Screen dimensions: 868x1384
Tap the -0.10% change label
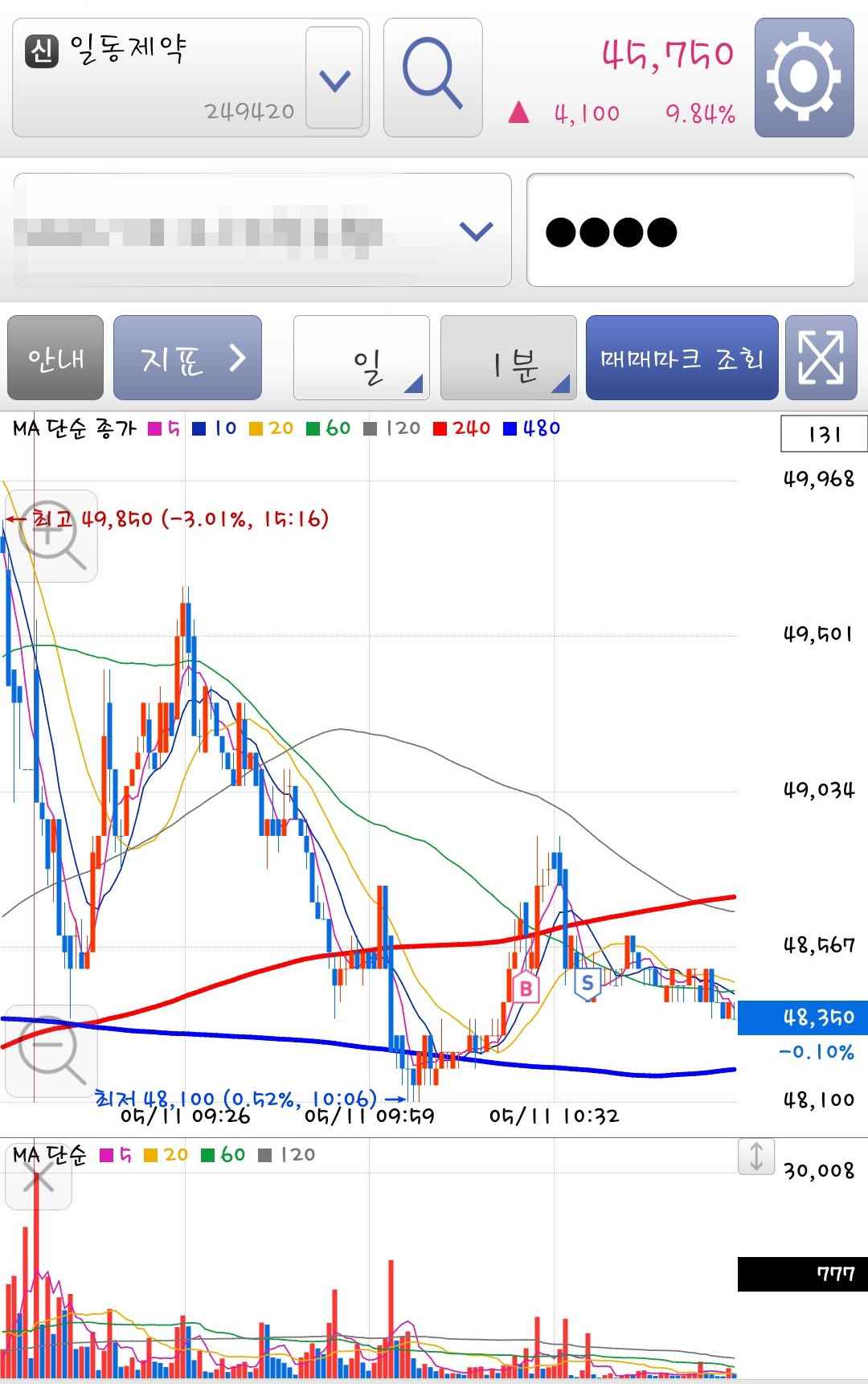817,1052
